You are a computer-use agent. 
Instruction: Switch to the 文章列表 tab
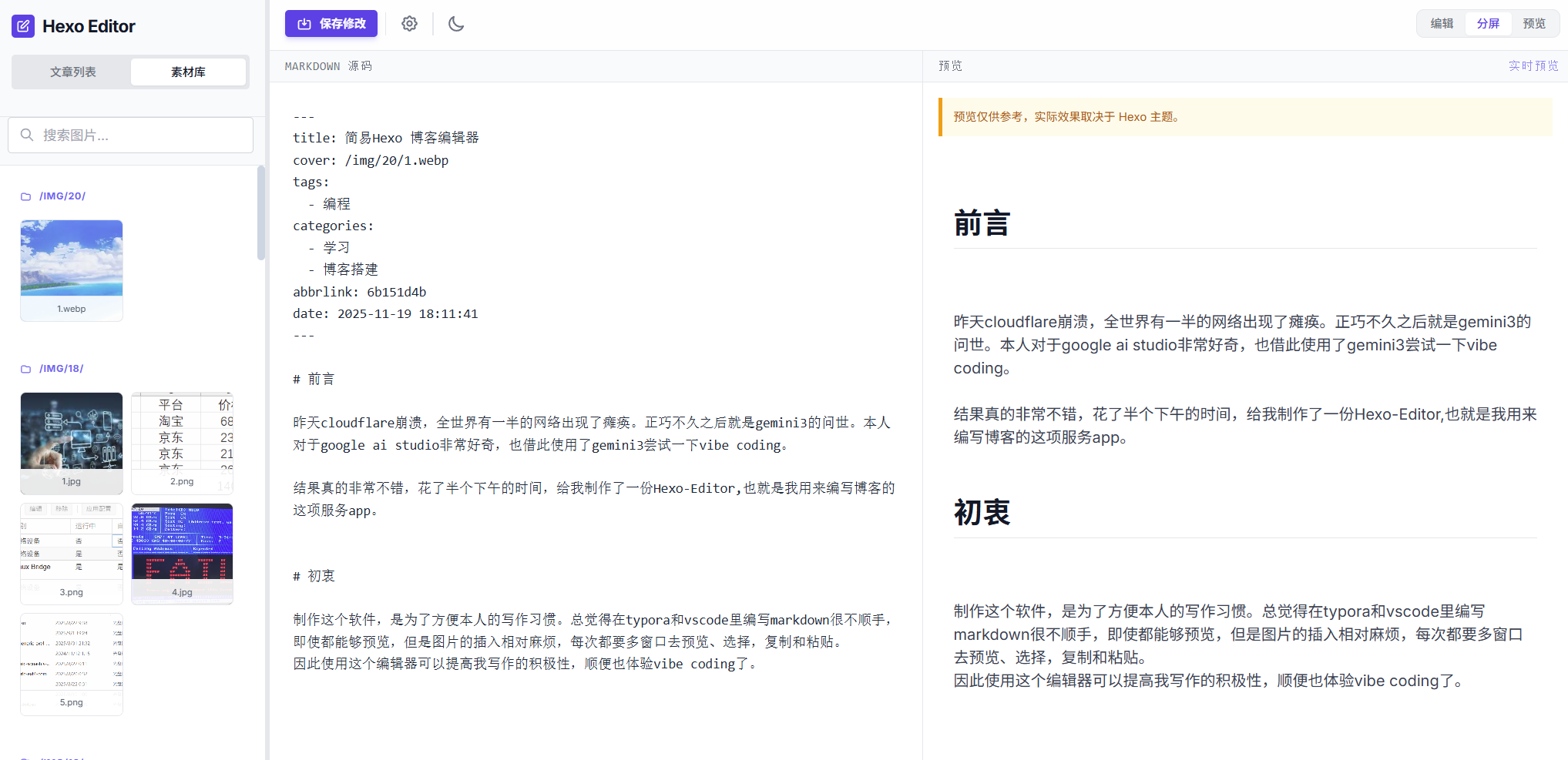(x=73, y=72)
